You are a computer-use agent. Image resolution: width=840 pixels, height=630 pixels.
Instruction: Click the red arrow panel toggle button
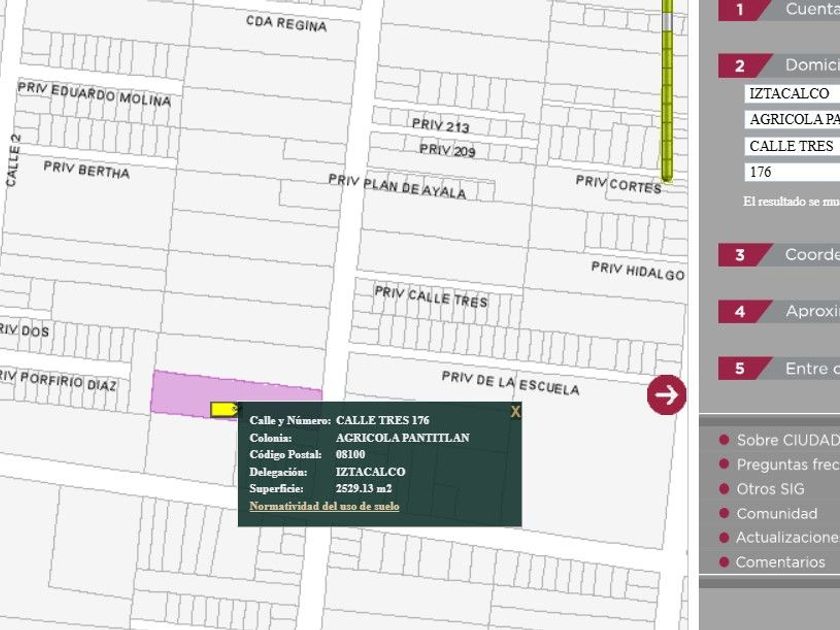[x=666, y=394]
